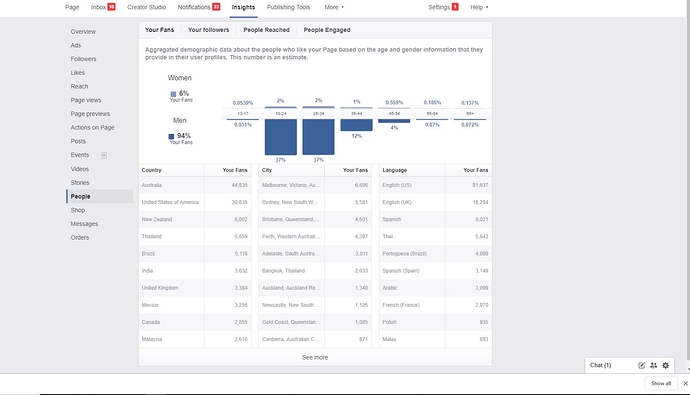Expand the list with See more
The image size is (690, 395).
tap(315, 357)
